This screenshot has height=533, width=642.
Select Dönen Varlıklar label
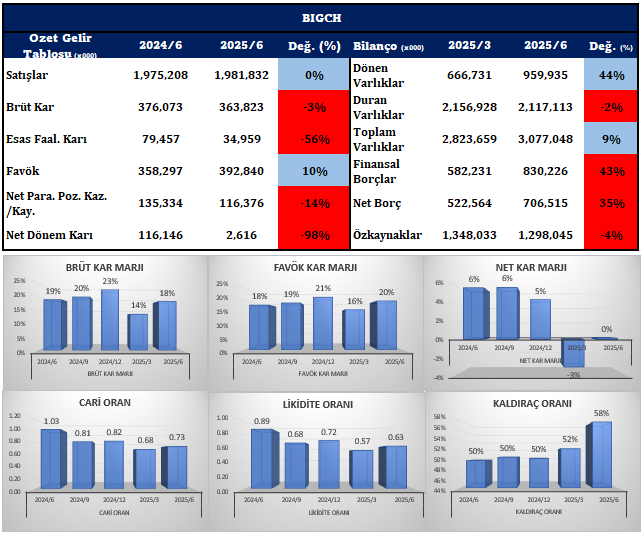(378, 75)
